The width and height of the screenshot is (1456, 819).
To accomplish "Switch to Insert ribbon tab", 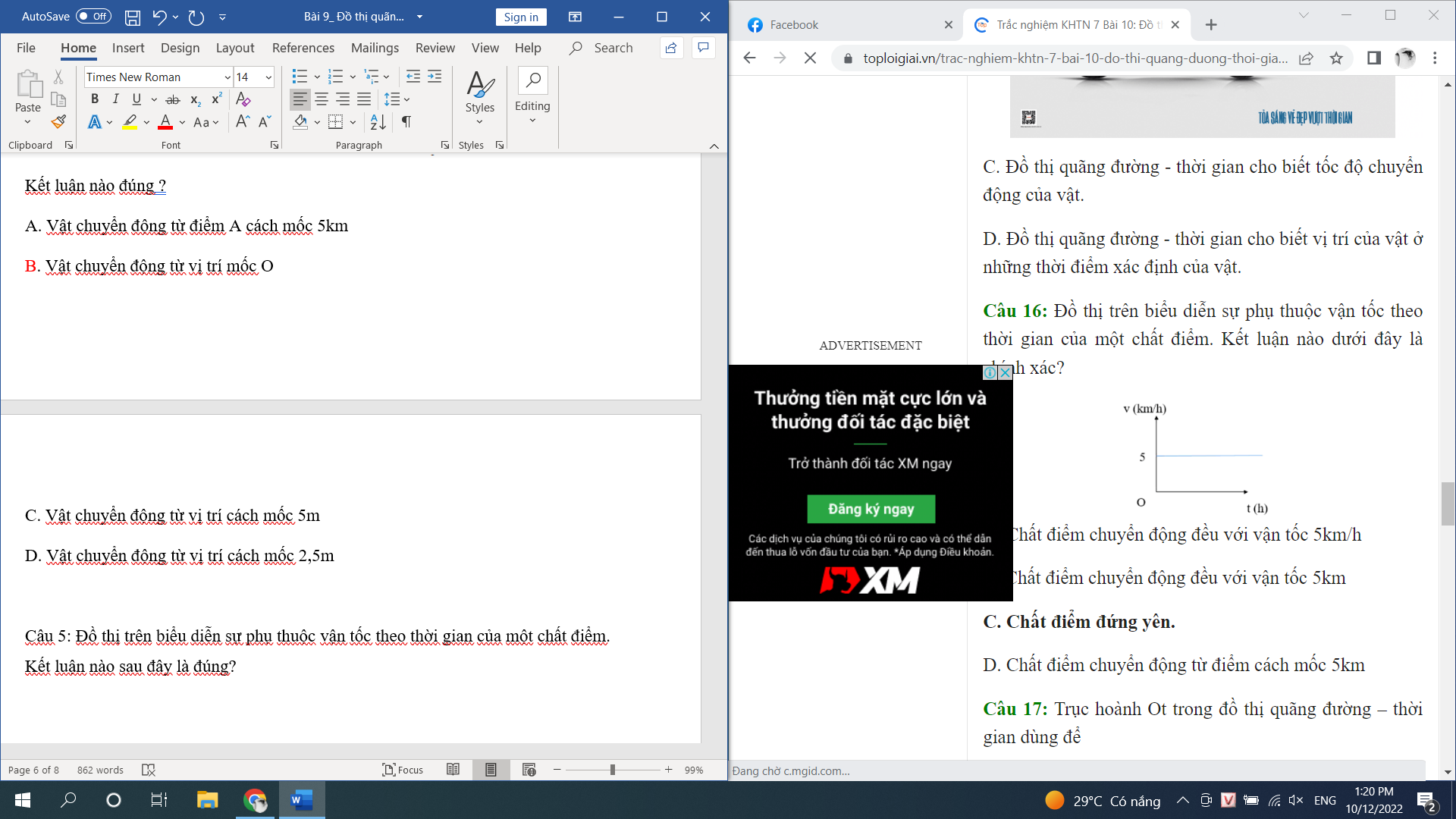I will pyautogui.click(x=128, y=48).
